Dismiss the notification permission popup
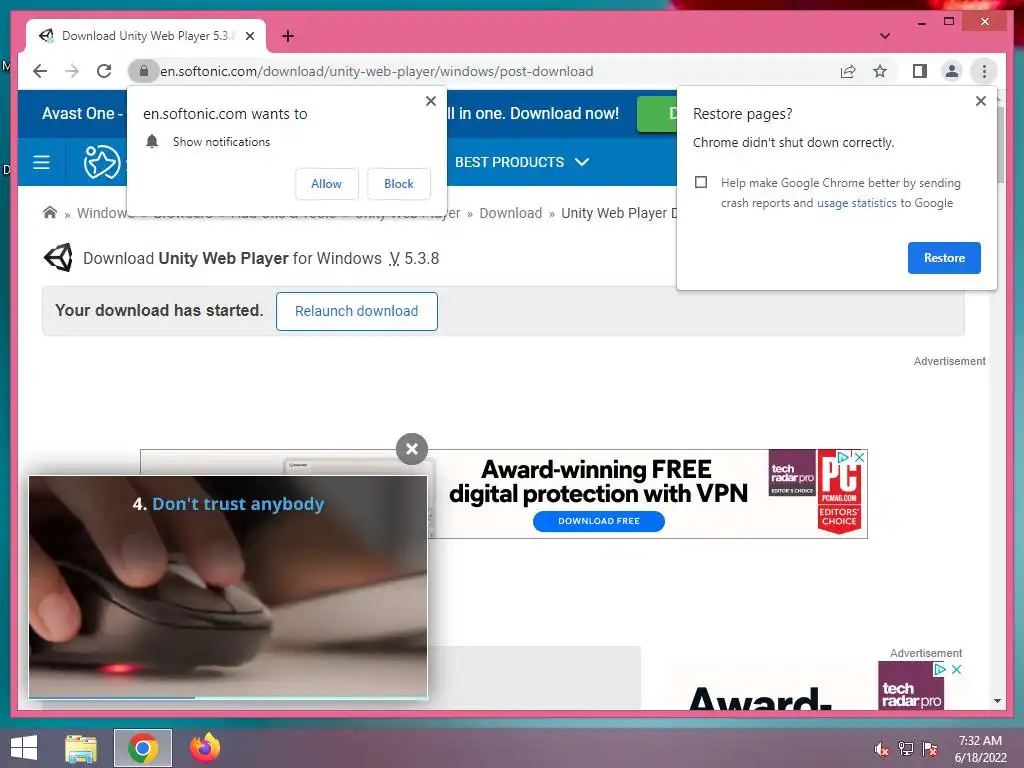Screen dimensions: 1024x768 coord(430,101)
